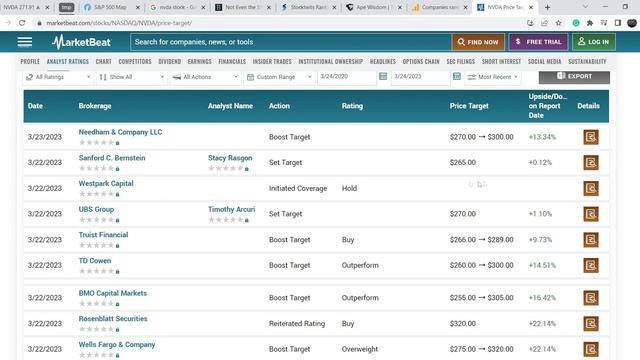
Task: Open the start date calendar picker
Action: 383,76
